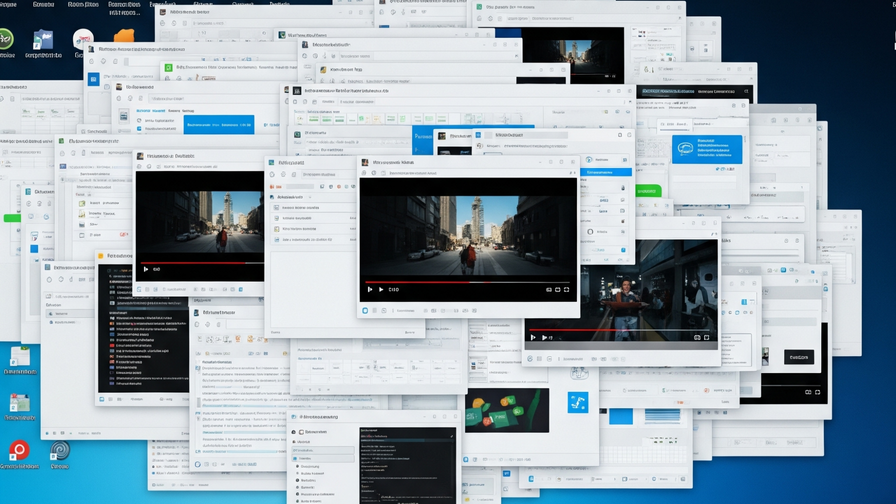Screen dimensions: 896x504
Task: Open the green round desktop icon at top left
Action: [6, 39]
